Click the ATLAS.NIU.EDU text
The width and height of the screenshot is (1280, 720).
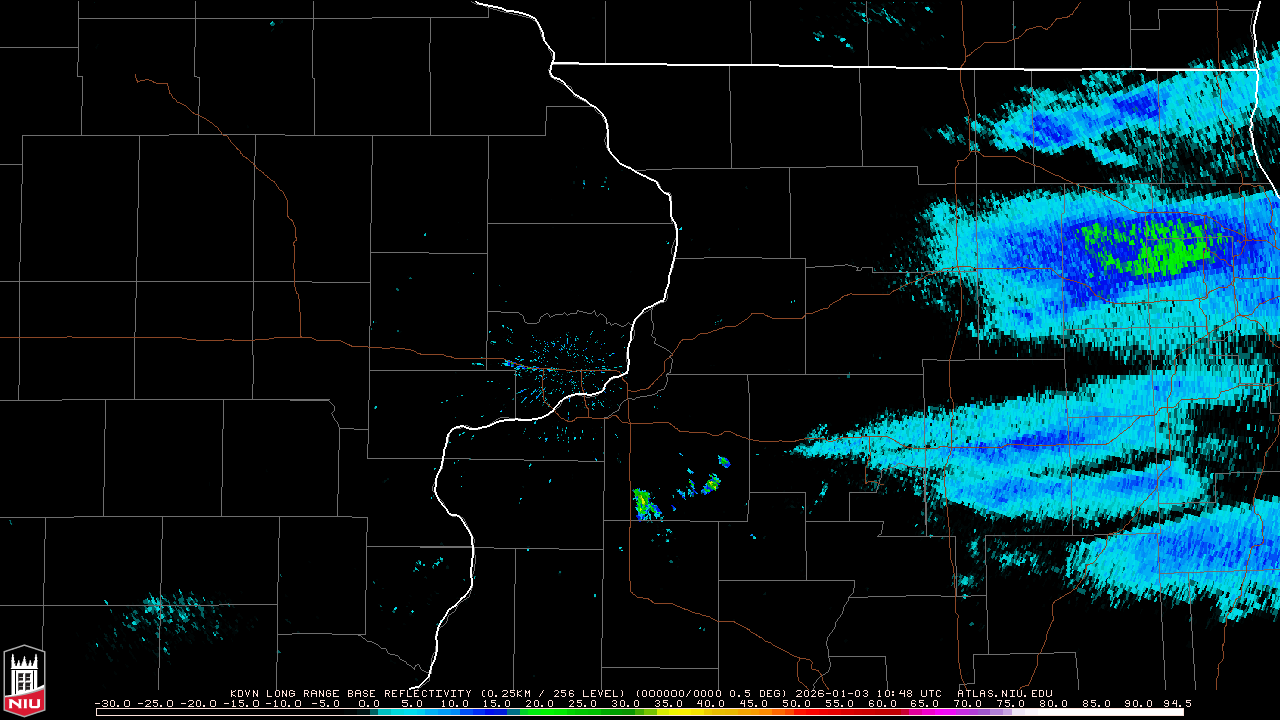point(1005,693)
